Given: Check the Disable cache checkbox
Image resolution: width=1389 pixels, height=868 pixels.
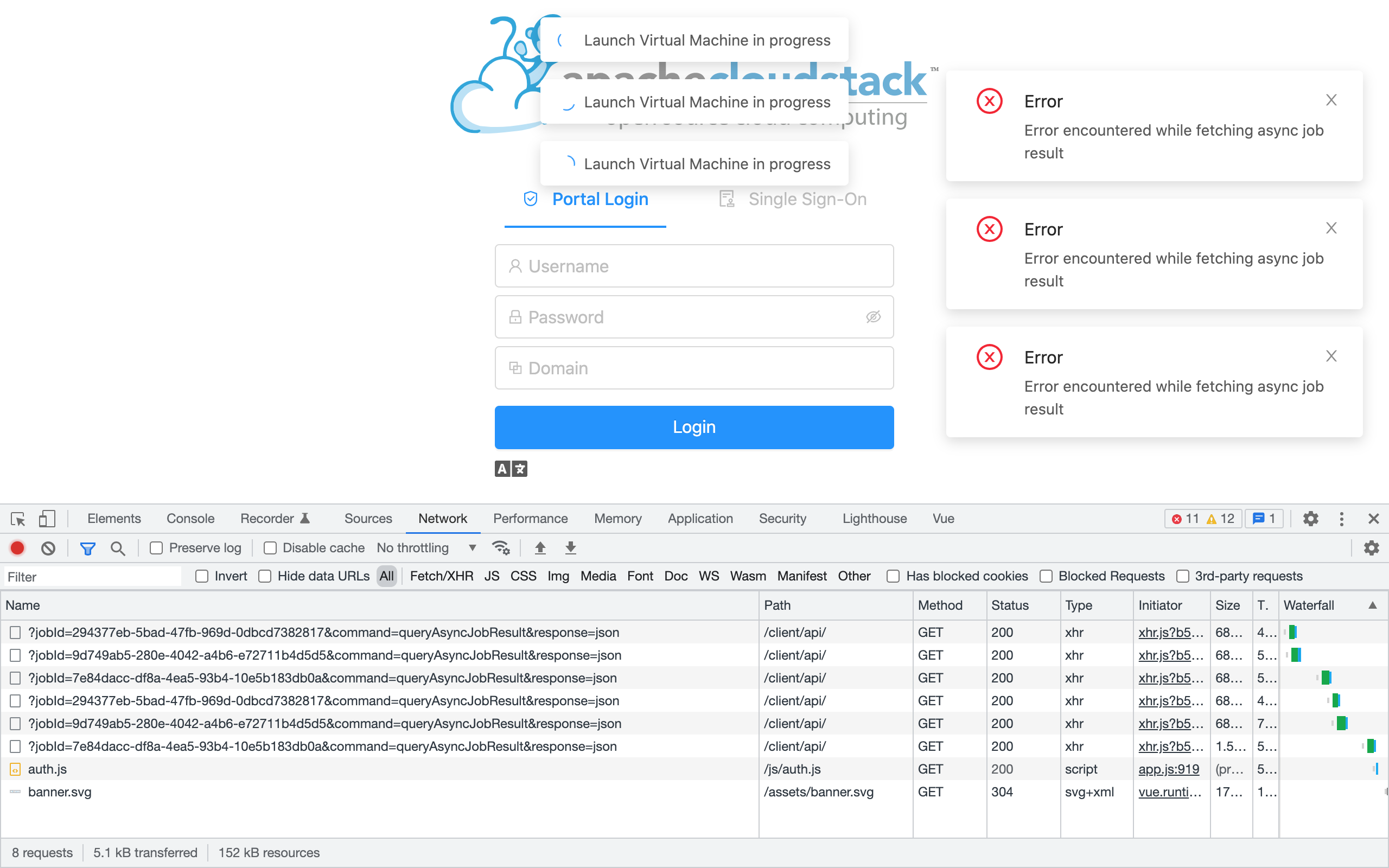Looking at the screenshot, I should point(270,548).
